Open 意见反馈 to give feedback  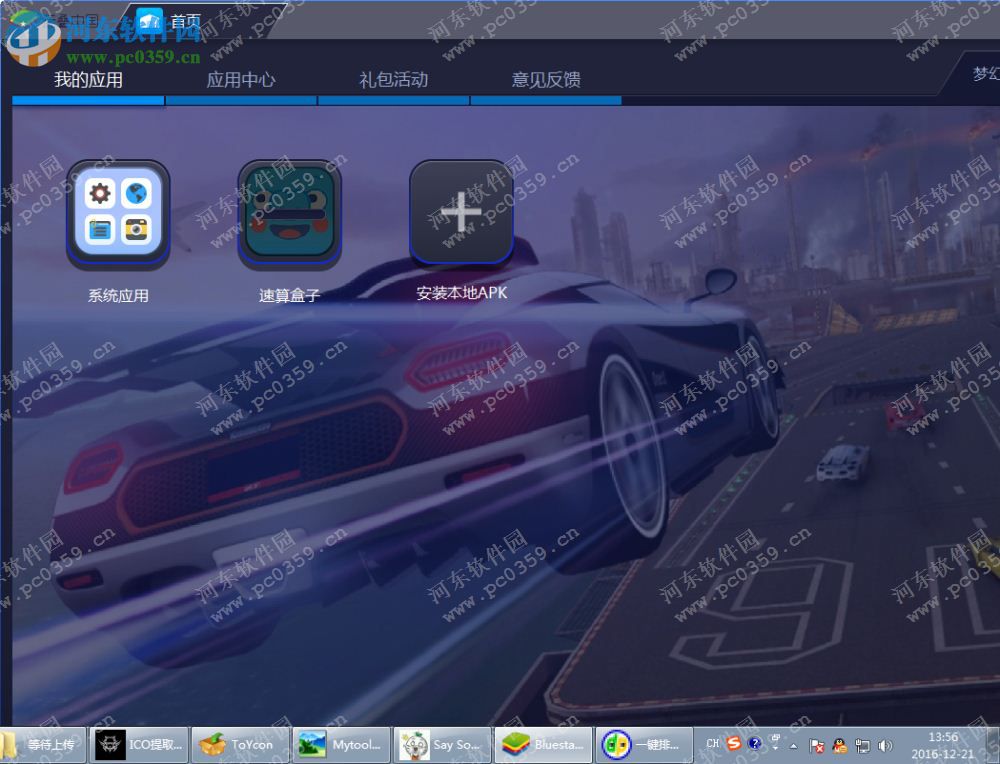click(x=547, y=81)
